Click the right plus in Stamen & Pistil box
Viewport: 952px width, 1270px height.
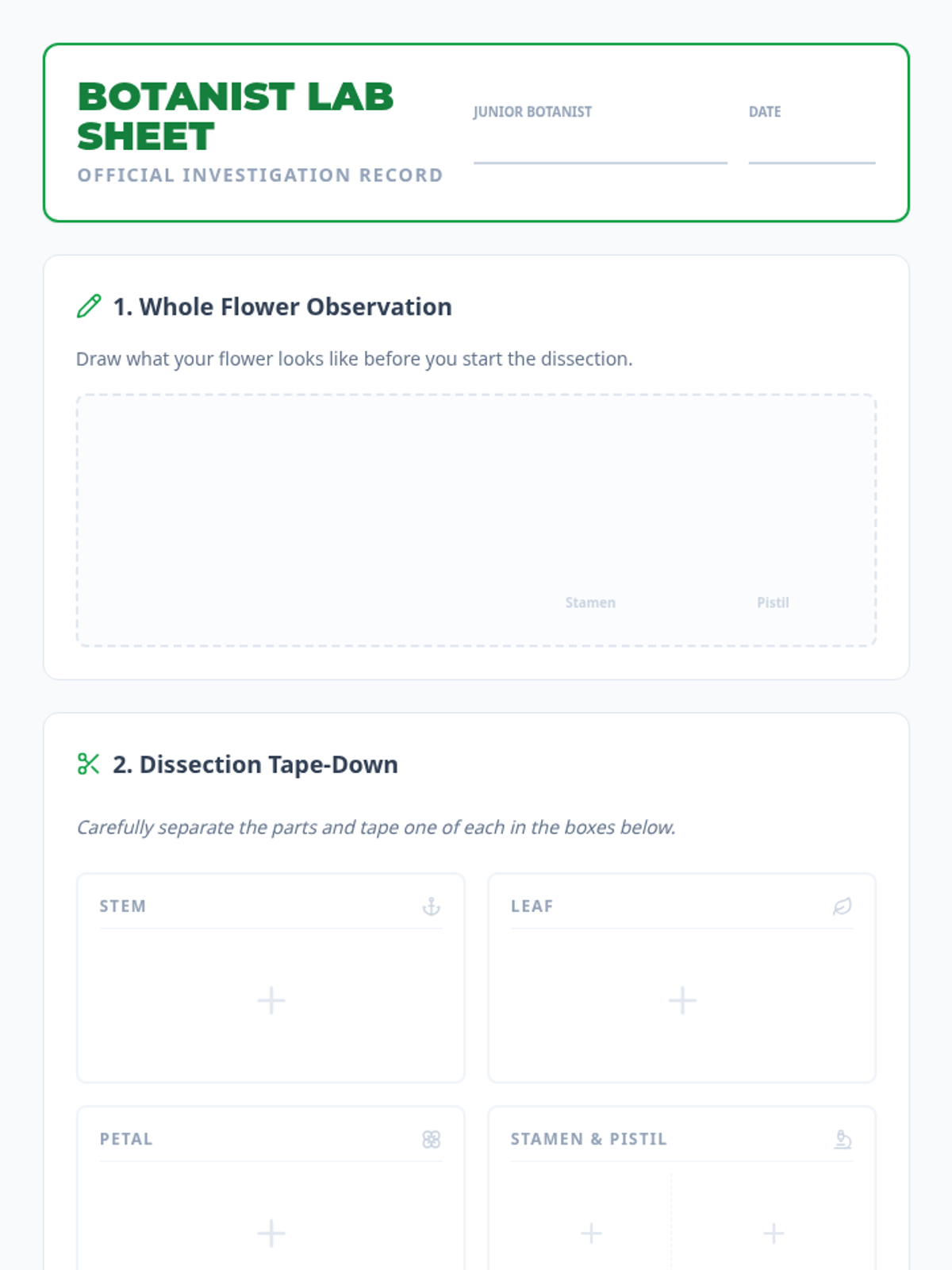click(x=773, y=1233)
